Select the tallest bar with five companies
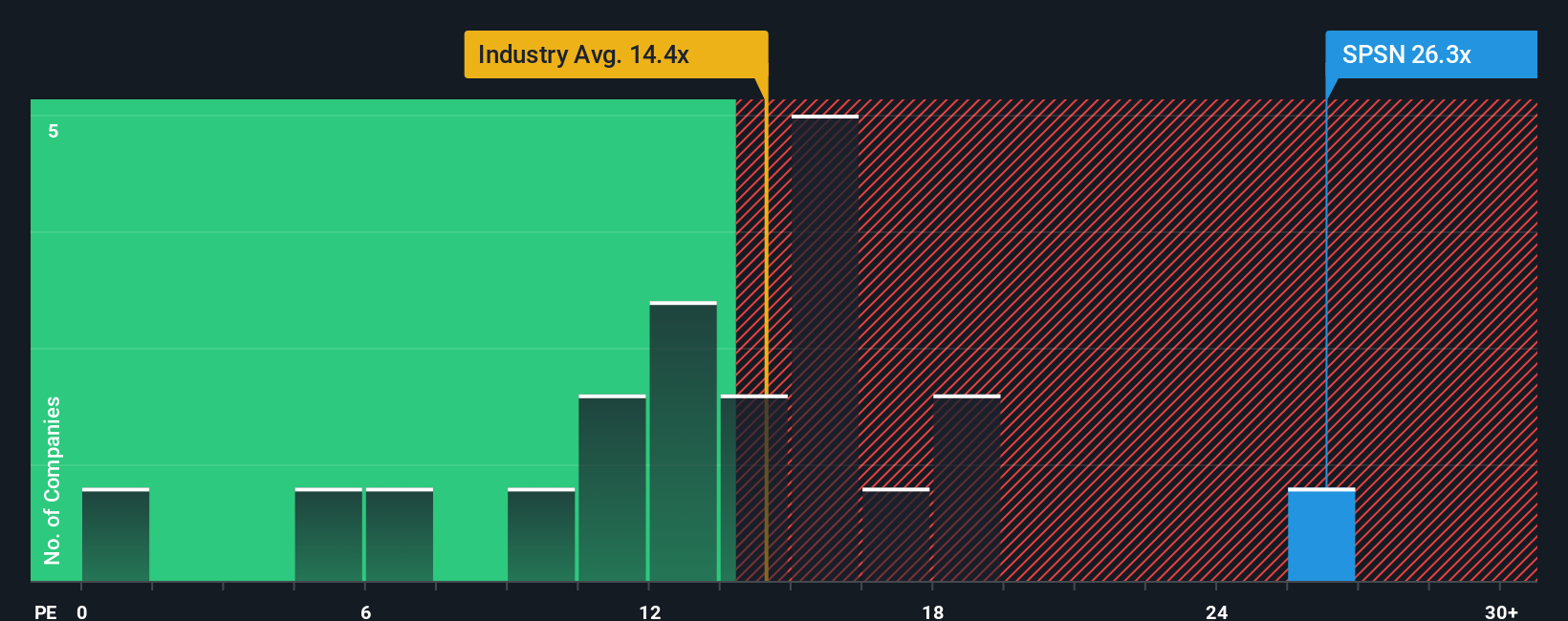The height and width of the screenshot is (621, 1568). tap(825, 348)
